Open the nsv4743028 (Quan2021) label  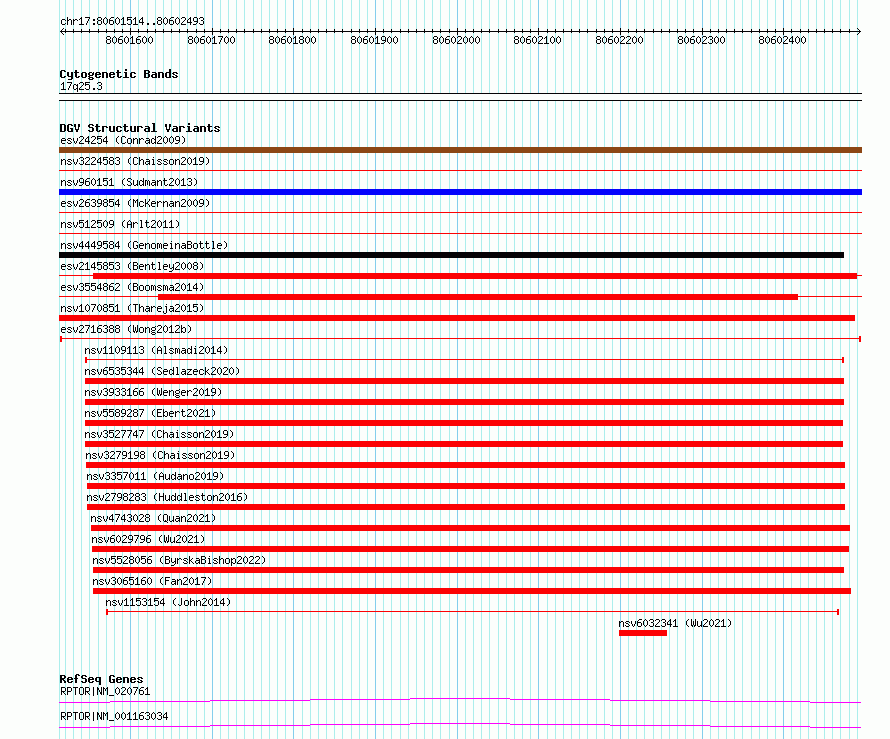click(x=153, y=518)
